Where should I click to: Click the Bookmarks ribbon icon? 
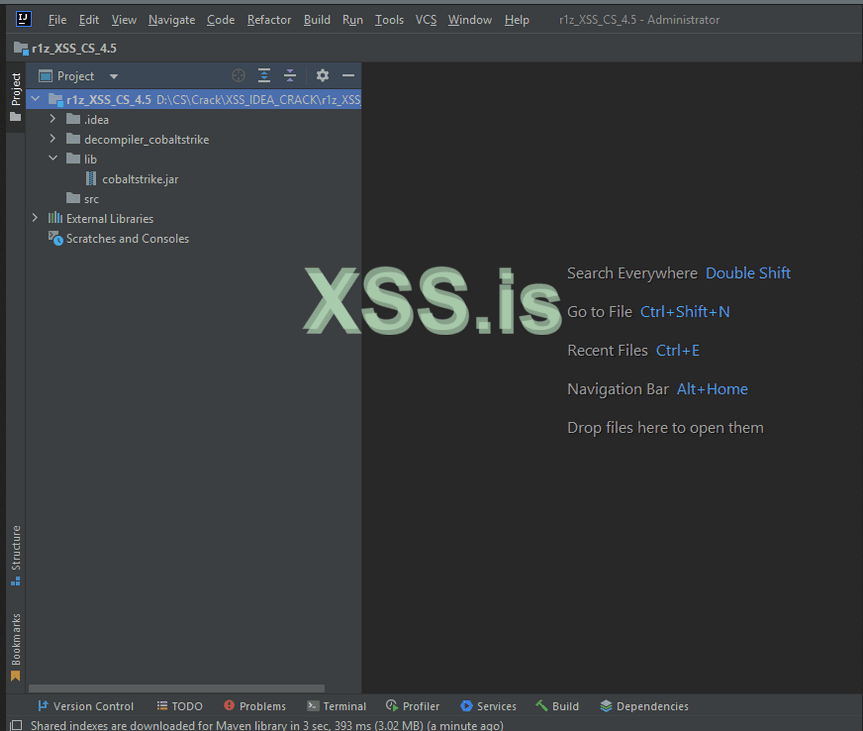point(15,675)
